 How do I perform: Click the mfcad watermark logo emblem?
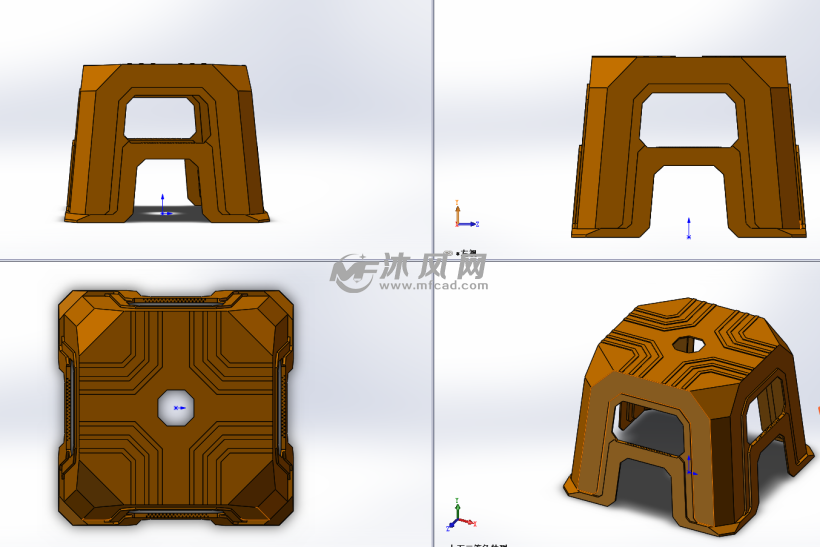click(352, 271)
